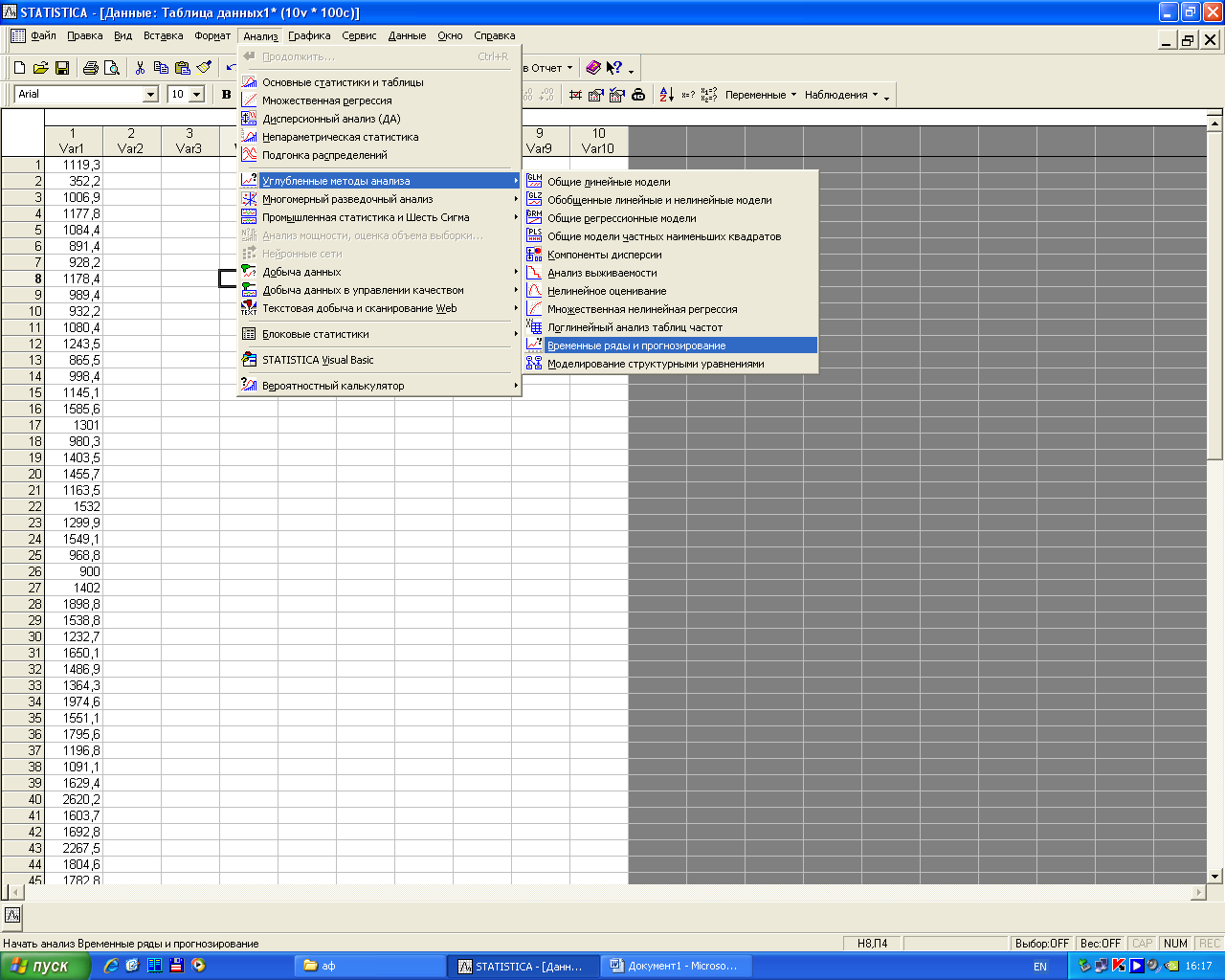Choose Общие линейные модели

[670, 182]
